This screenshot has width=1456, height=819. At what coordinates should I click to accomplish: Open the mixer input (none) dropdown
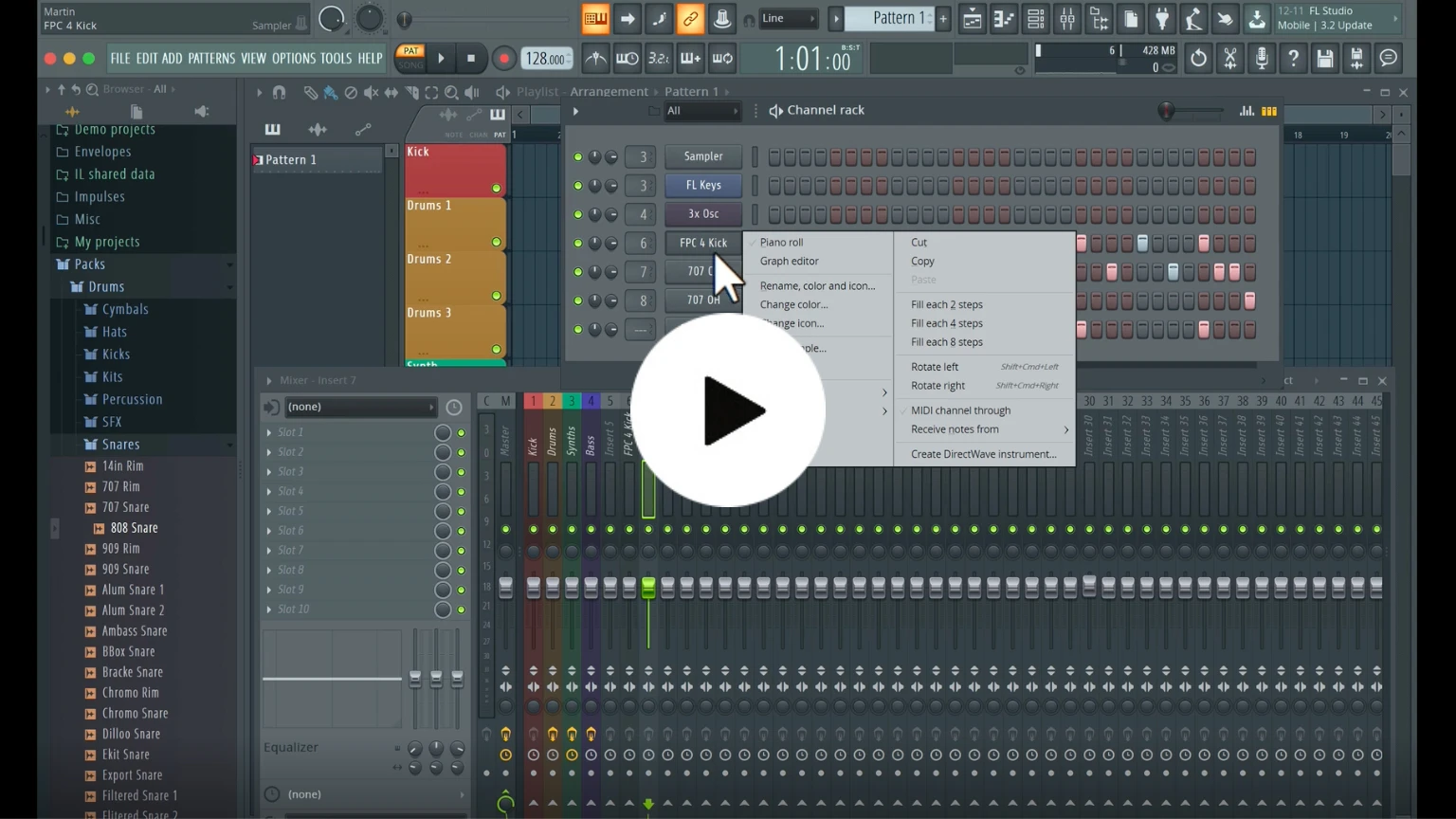point(360,407)
